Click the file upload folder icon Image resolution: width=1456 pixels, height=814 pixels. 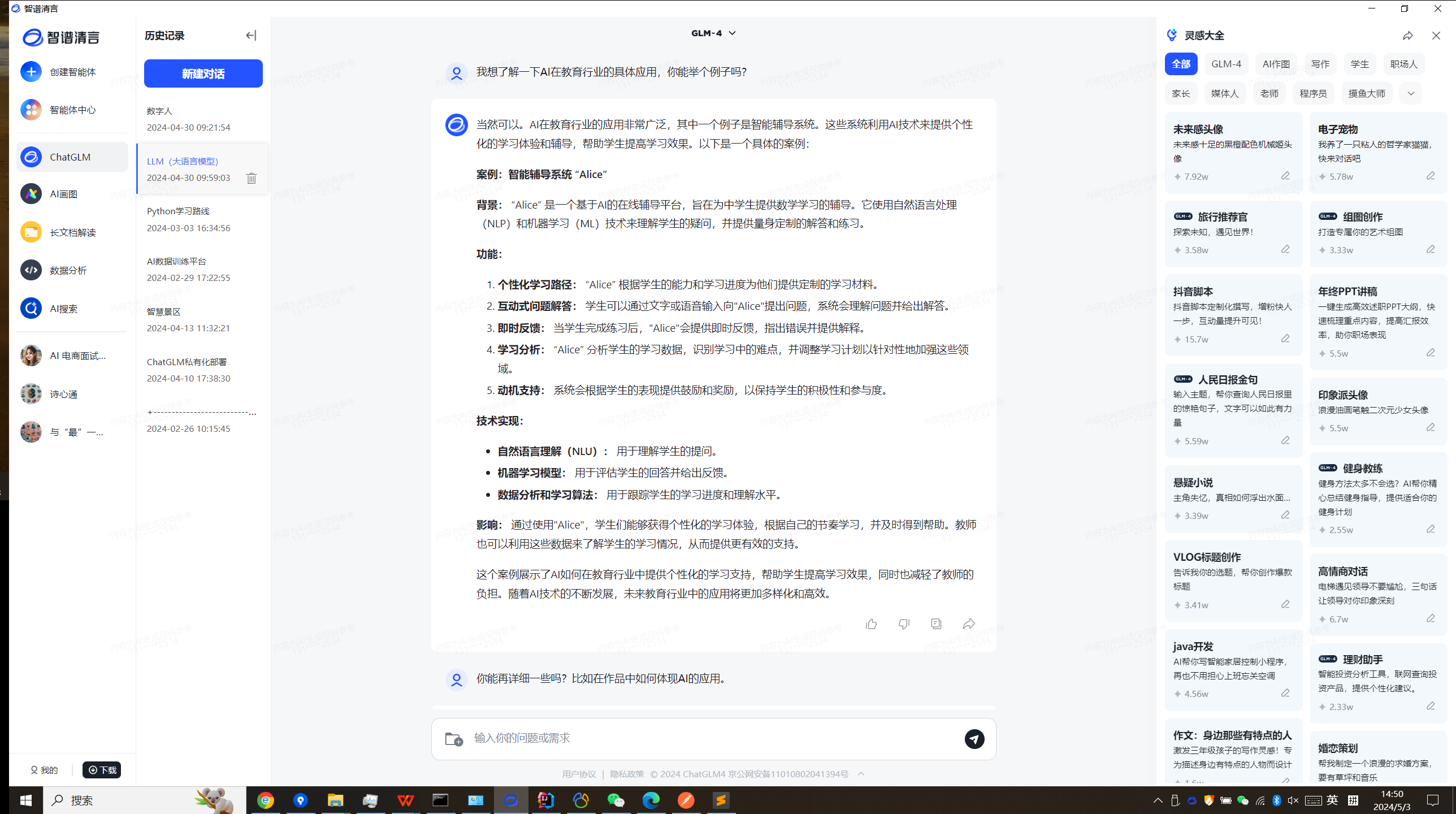point(454,739)
